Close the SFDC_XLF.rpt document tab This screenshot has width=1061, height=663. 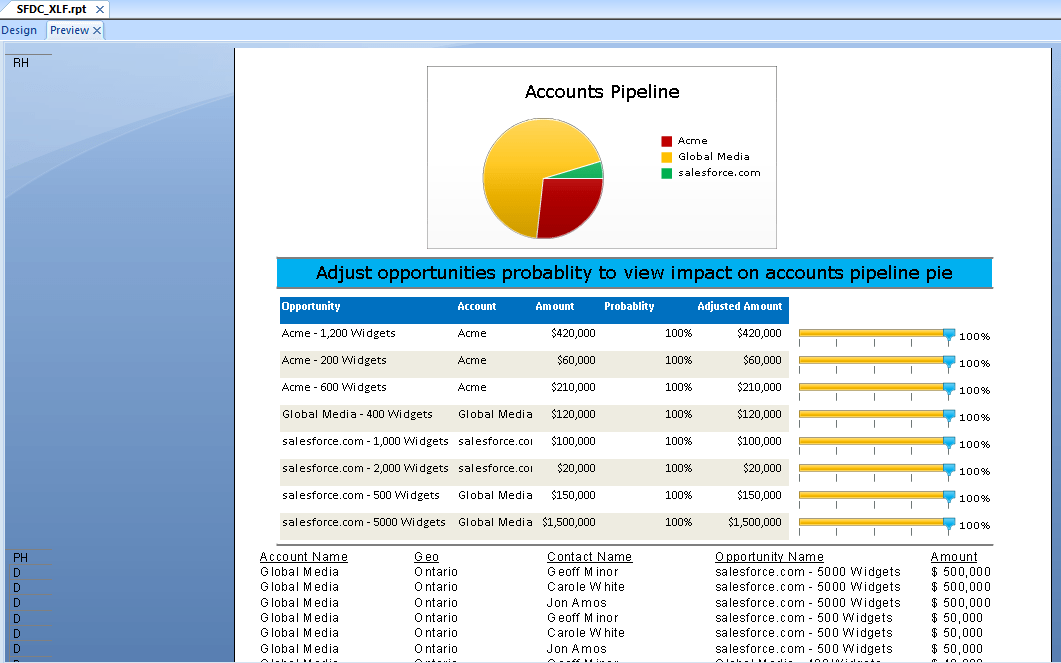click(99, 9)
